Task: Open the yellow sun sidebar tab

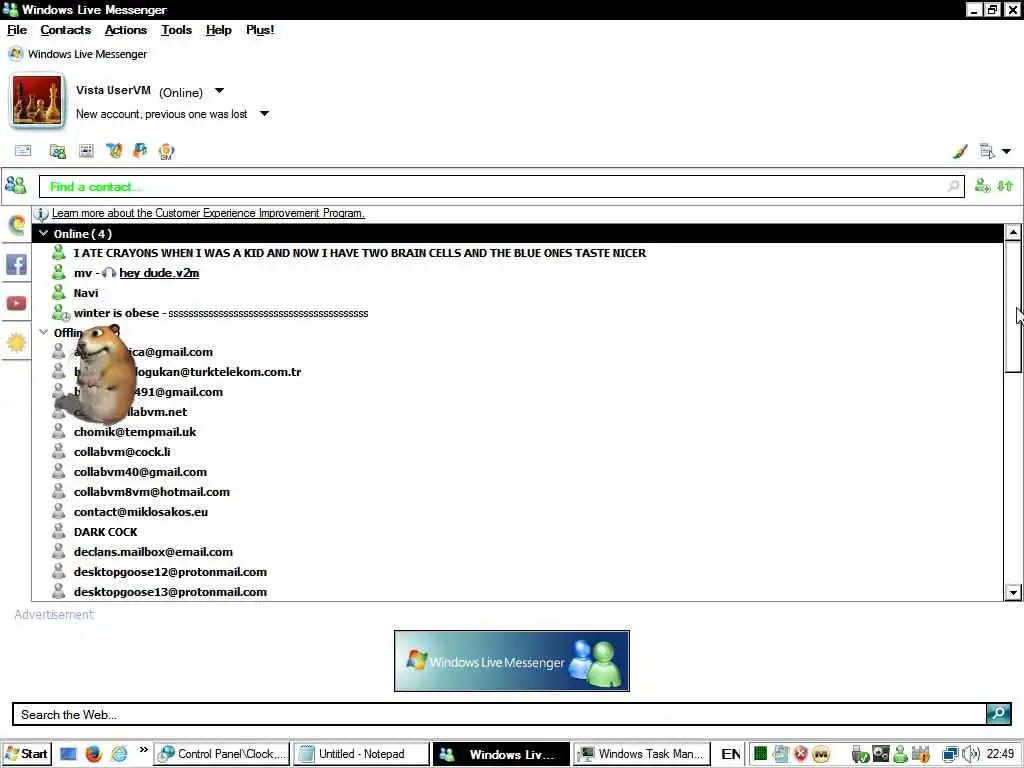Action: (16, 342)
